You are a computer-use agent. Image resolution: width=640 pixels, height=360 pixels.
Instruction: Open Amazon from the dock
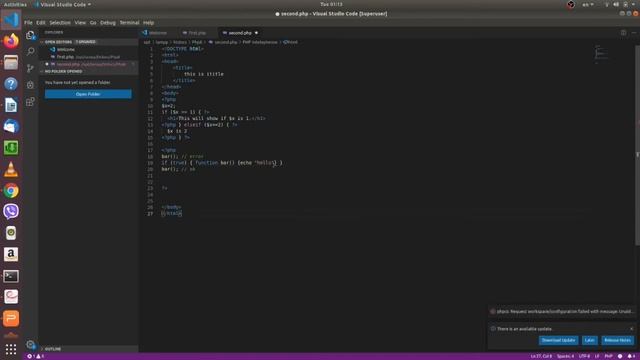point(11,254)
